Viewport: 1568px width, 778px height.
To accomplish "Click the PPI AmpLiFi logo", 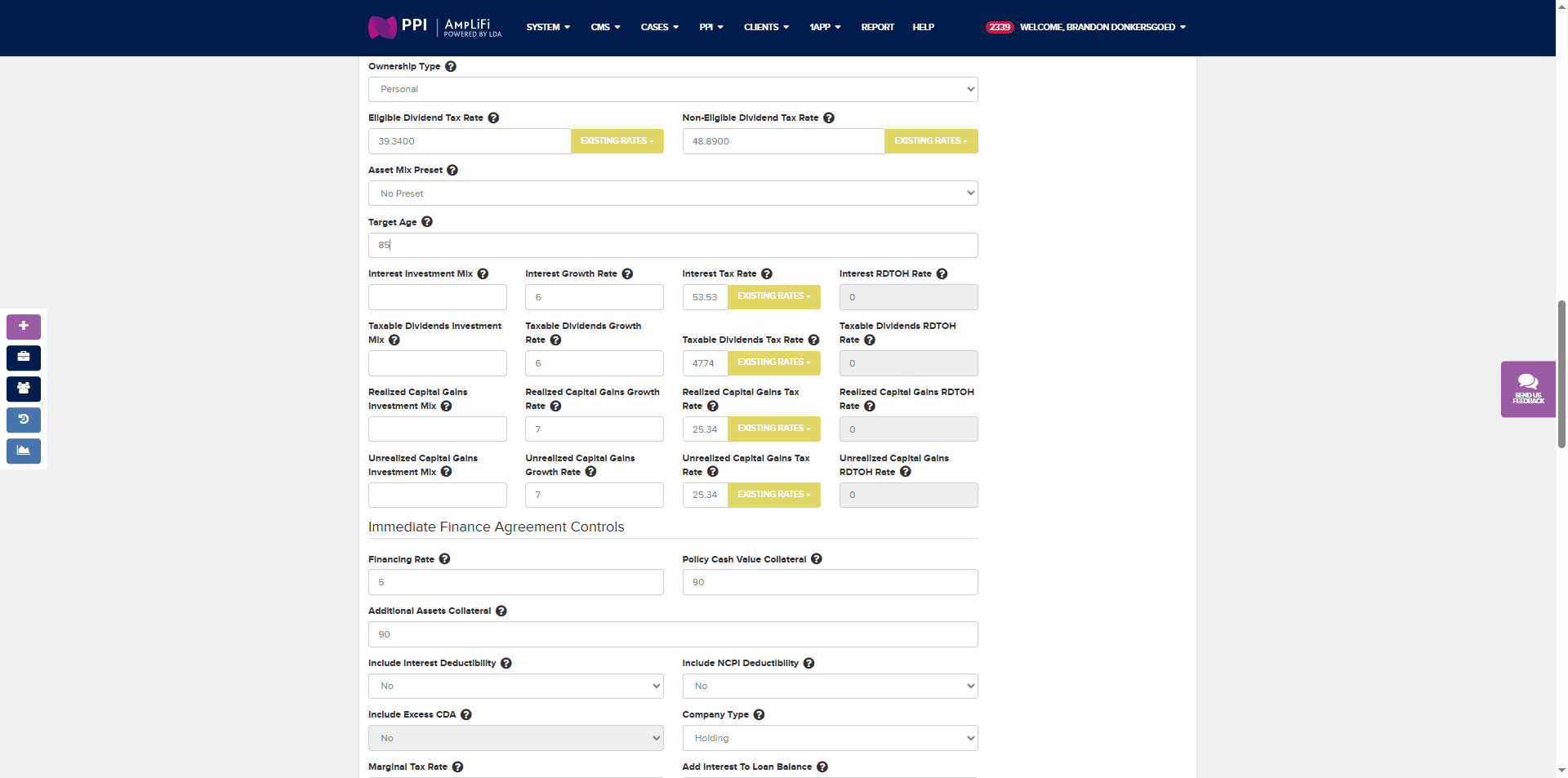I will pyautogui.click(x=434, y=27).
